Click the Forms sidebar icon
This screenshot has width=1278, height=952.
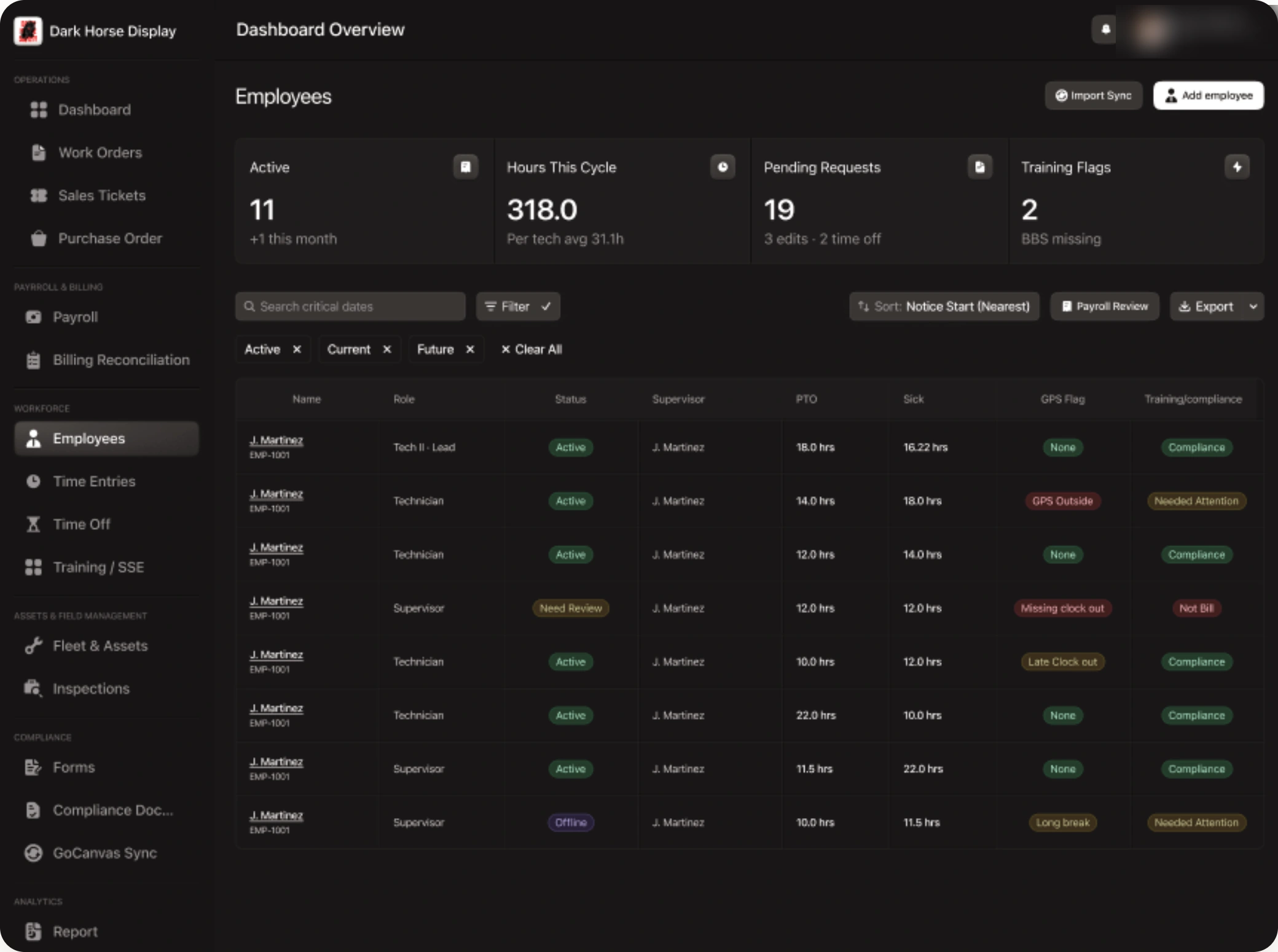pyautogui.click(x=33, y=767)
